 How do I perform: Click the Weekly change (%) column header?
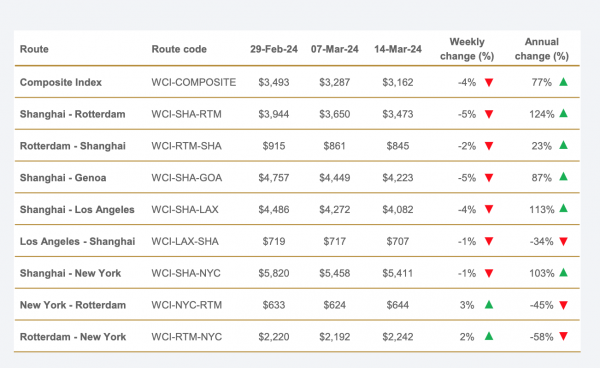[467, 49]
